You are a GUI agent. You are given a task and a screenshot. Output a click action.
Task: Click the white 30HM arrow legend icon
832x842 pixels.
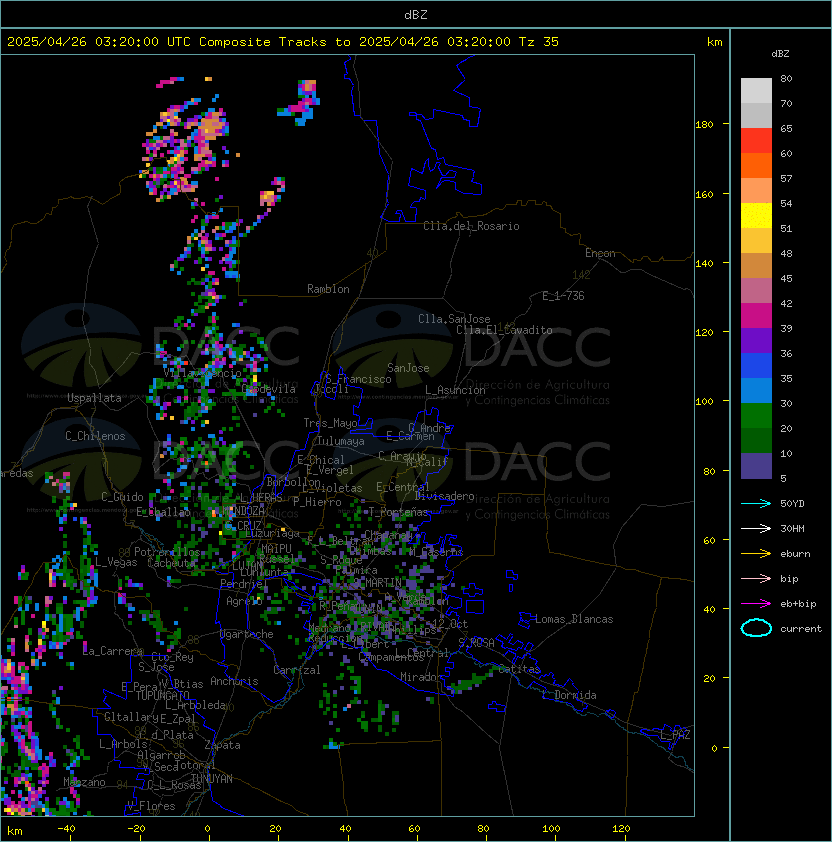point(756,528)
